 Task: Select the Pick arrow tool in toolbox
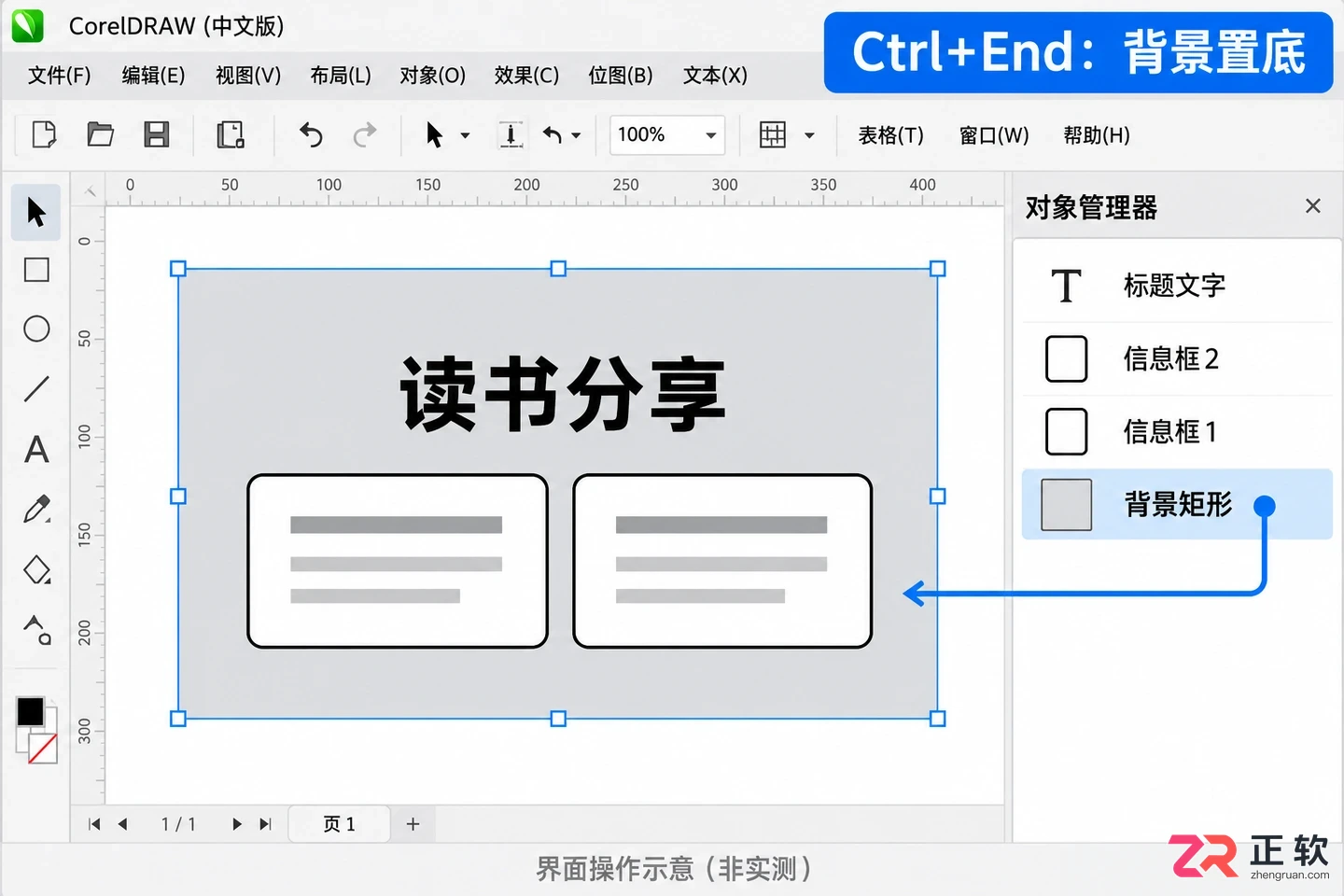(36, 213)
